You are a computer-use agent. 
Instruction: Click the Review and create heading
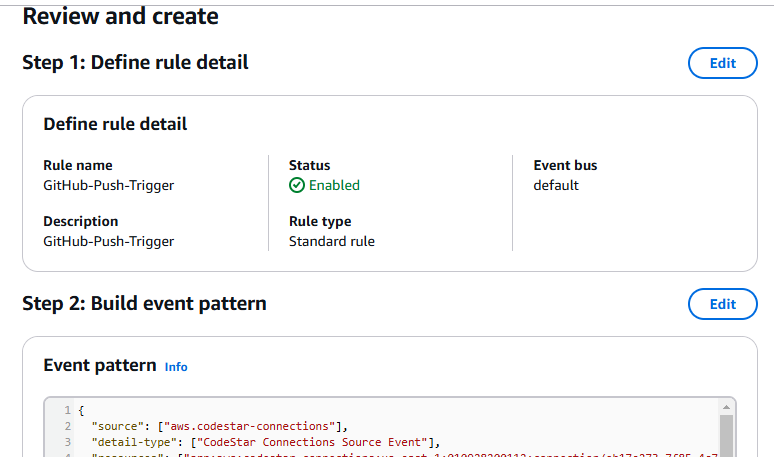(x=120, y=16)
